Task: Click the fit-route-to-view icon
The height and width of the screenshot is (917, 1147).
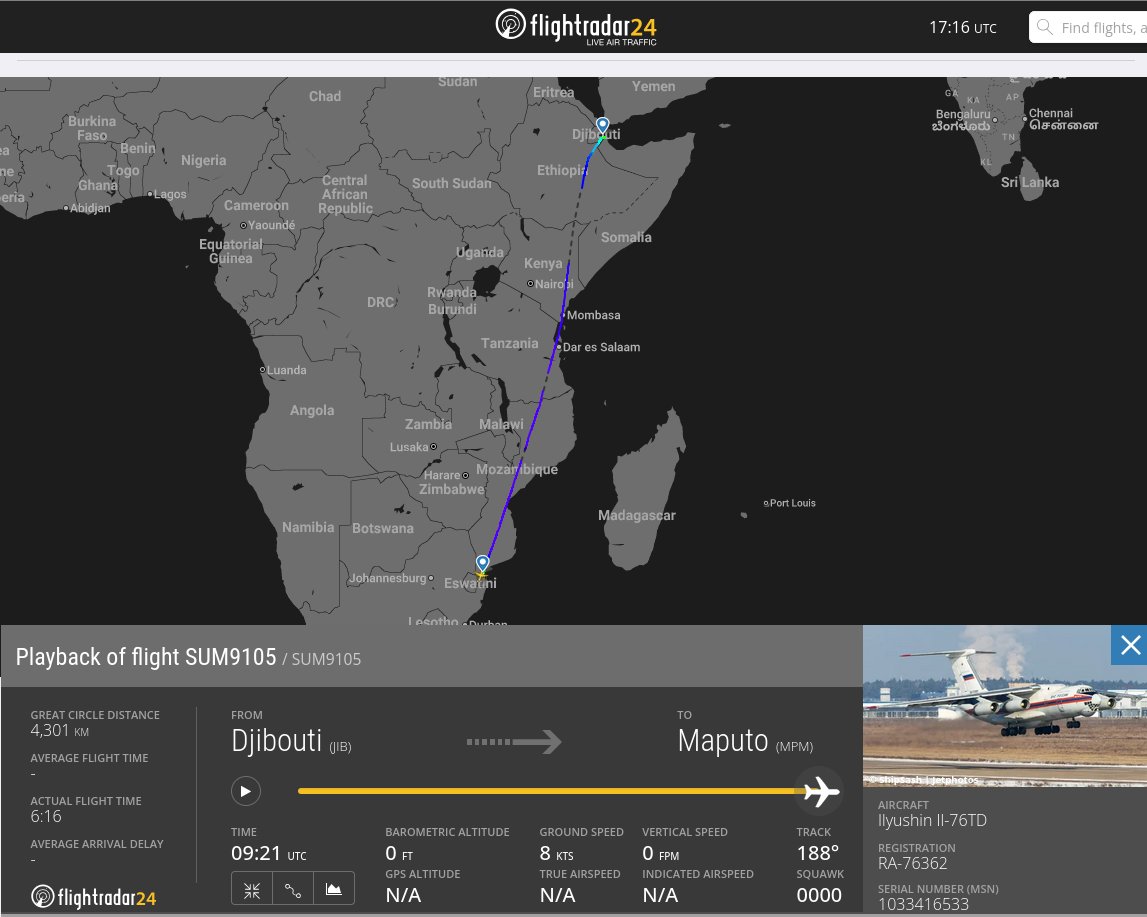Action: 252,889
